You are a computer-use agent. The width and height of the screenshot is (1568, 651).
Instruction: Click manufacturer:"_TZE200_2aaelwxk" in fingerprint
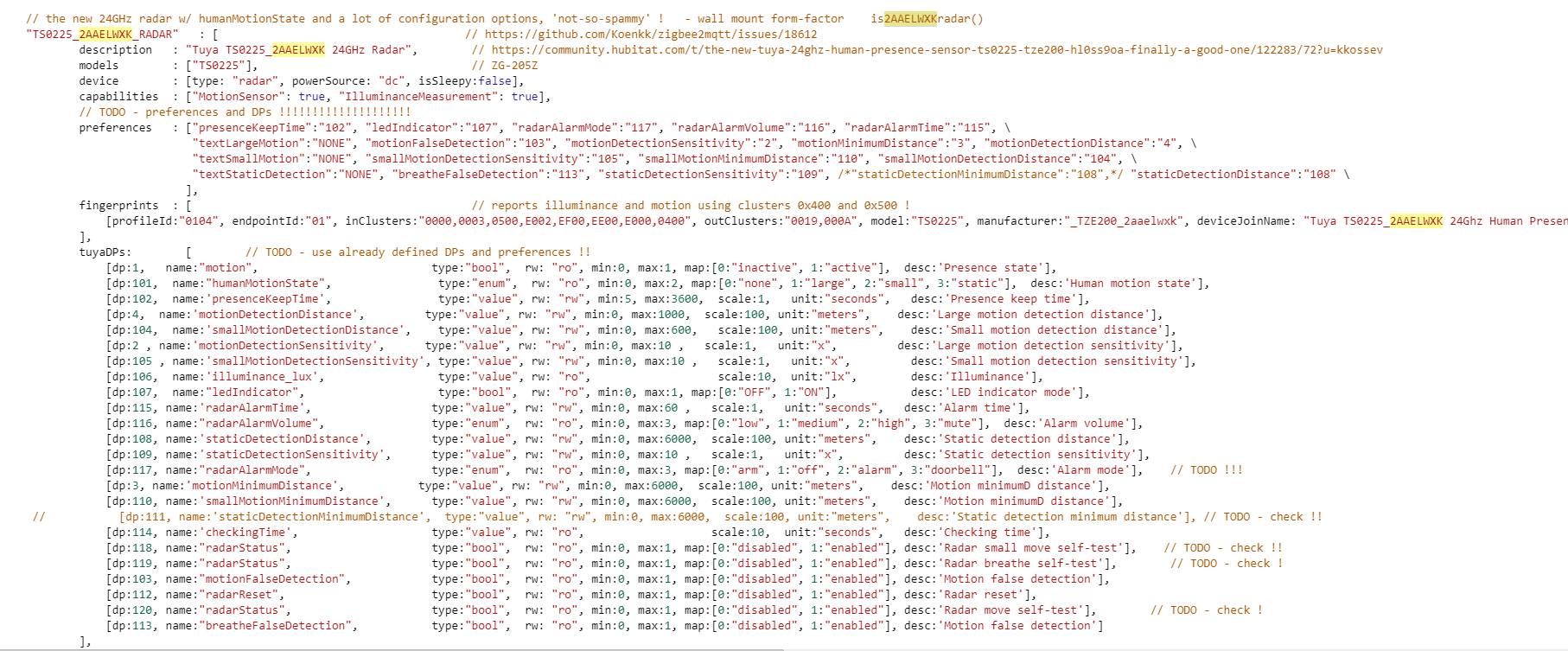point(1080,221)
